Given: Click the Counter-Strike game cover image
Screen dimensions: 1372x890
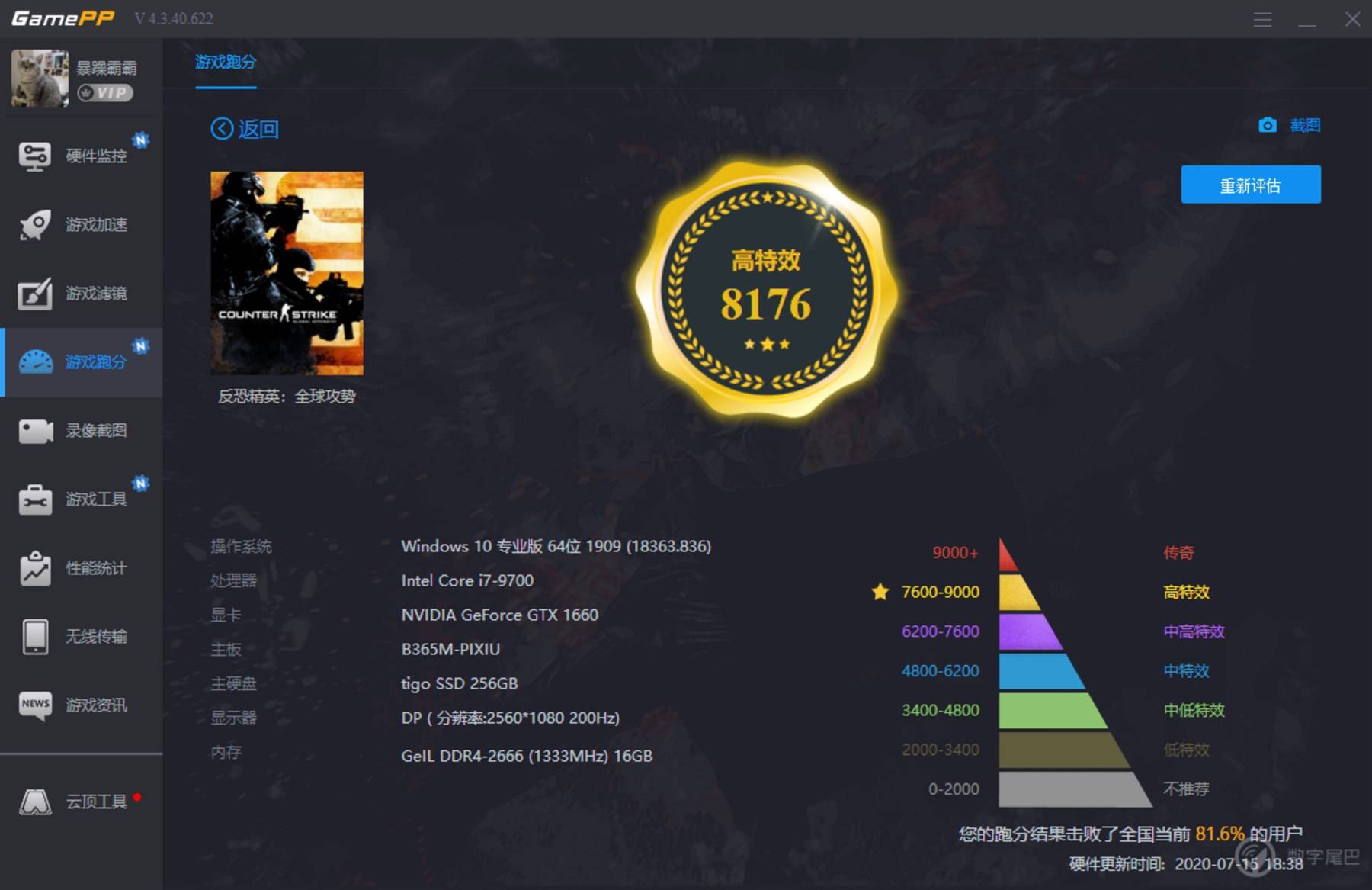Looking at the screenshot, I should pyautogui.click(x=287, y=273).
